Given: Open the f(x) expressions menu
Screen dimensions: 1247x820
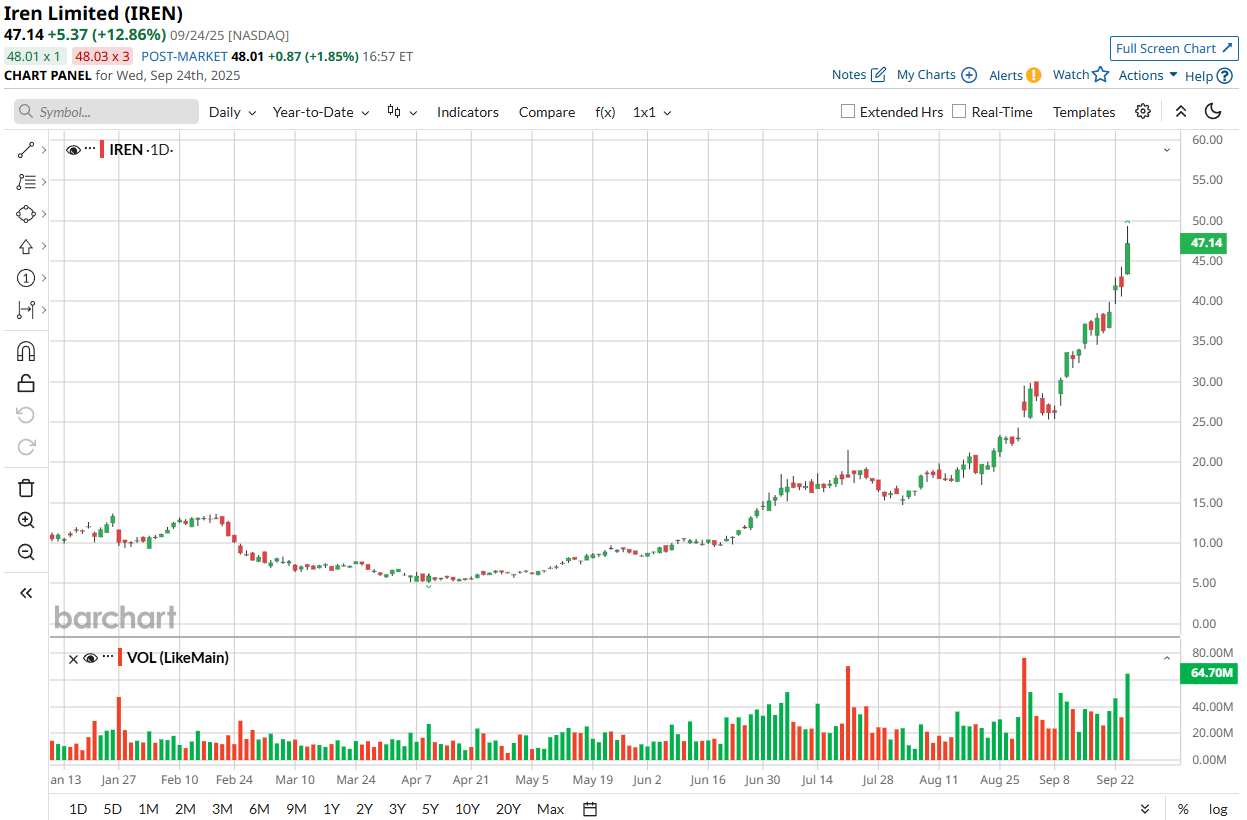Looking at the screenshot, I should (605, 112).
